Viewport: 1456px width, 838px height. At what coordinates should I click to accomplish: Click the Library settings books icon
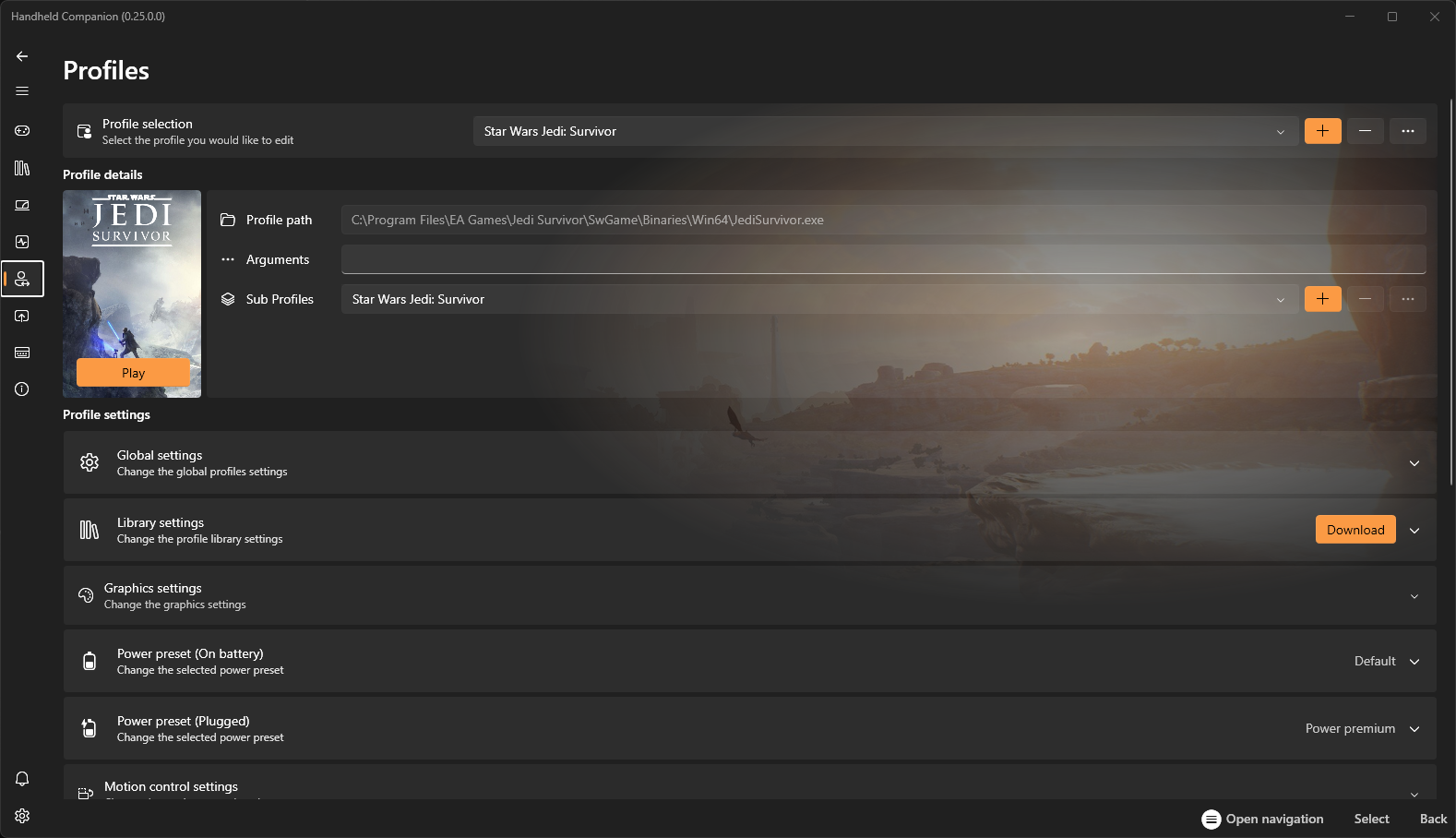coord(90,530)
